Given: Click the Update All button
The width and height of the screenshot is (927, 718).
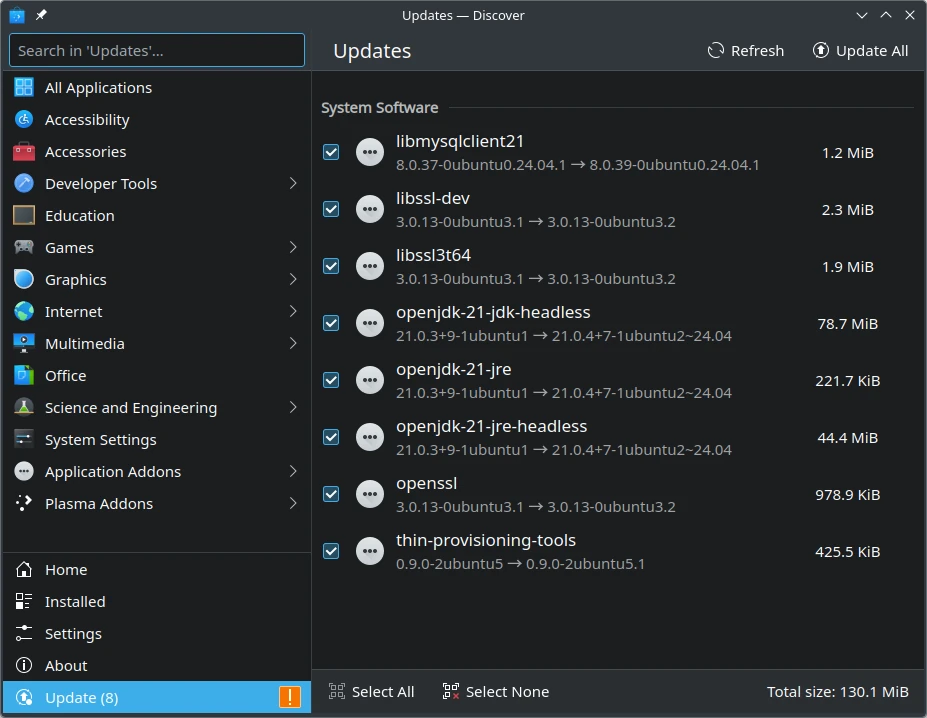Looking at the screenshot, I should [860, 51].
